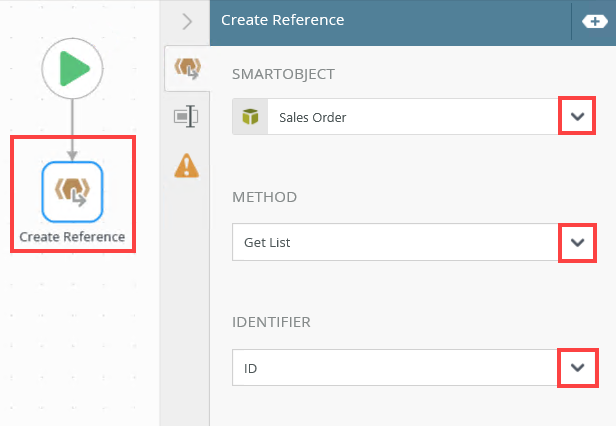Click the green cube SmartObject icon

[x=249, y=117]
